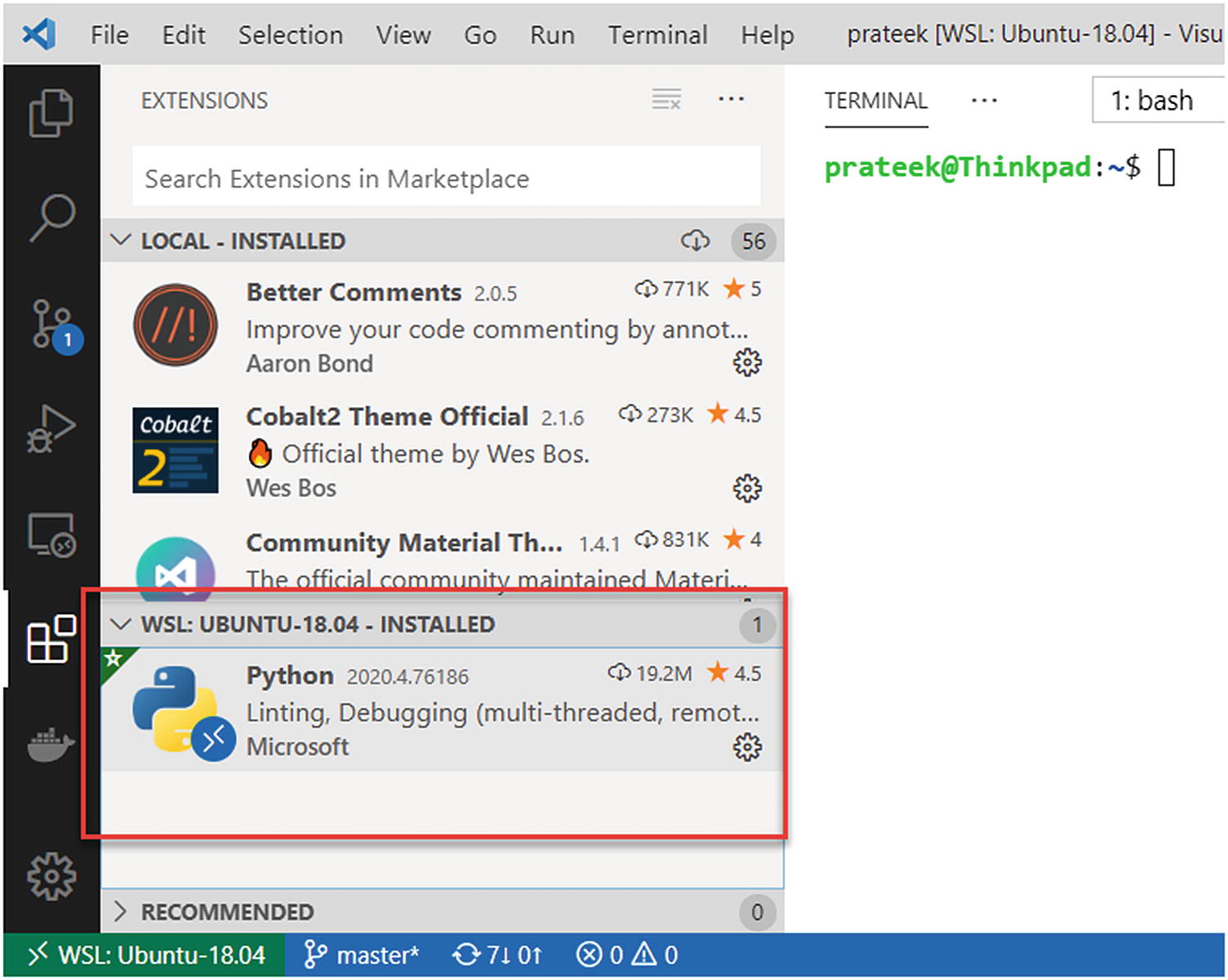Click WSL: Ubuntu-18.04 remote status indicator
The image size is (1228, 980).
tap(146, 955)
